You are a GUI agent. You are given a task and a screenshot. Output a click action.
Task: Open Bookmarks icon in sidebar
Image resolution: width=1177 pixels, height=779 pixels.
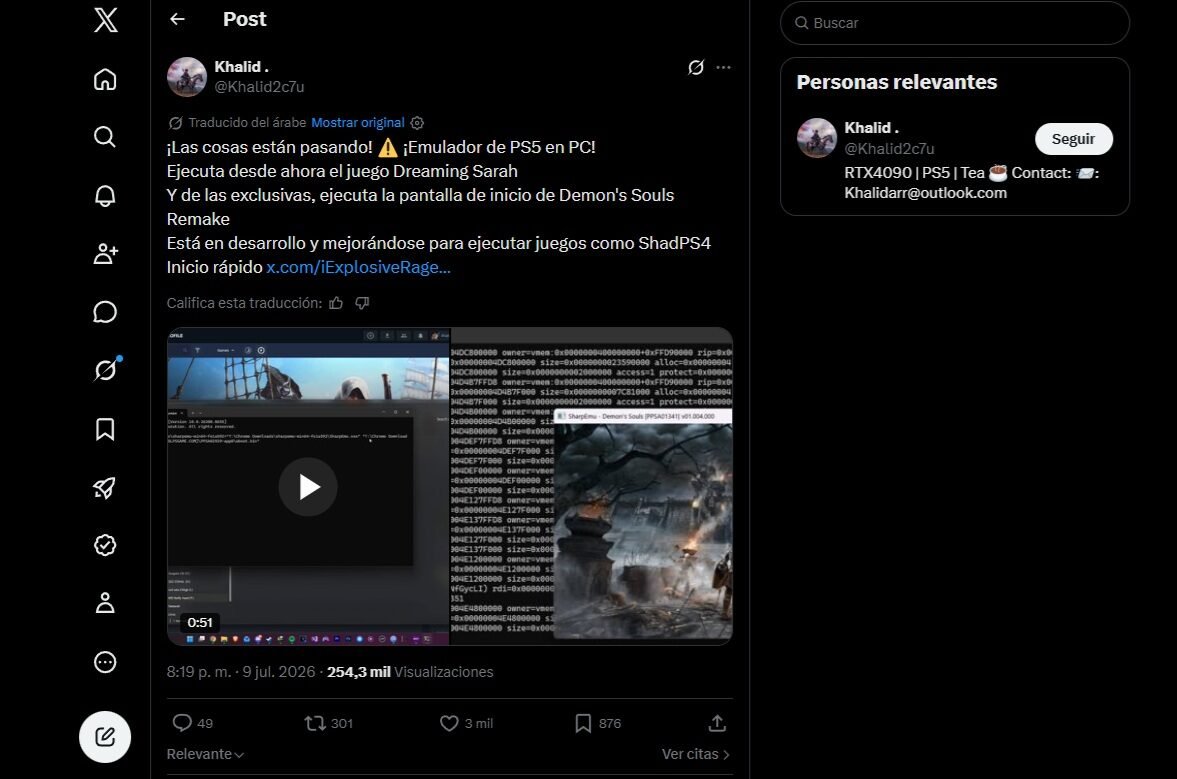(105, 429)
